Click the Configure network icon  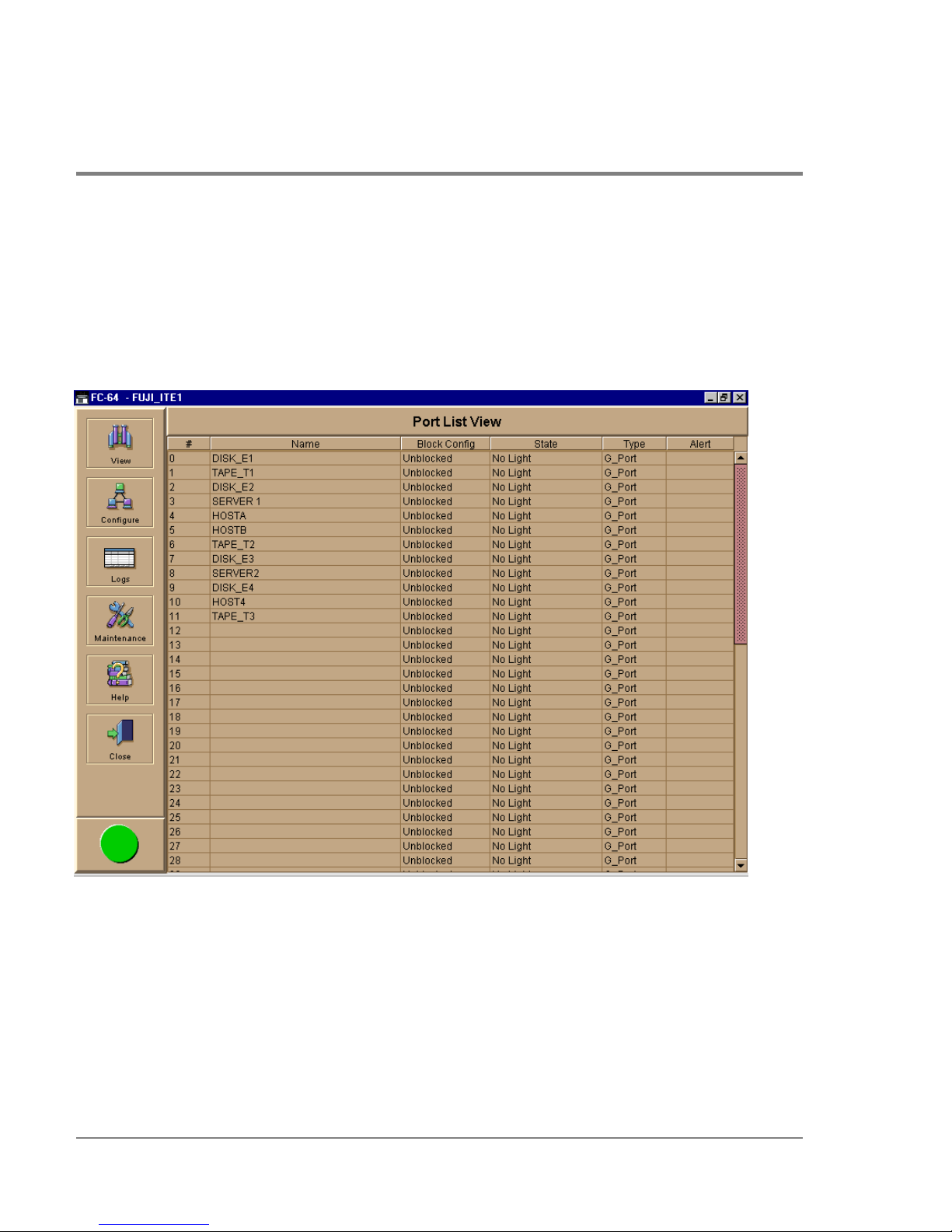120,497
